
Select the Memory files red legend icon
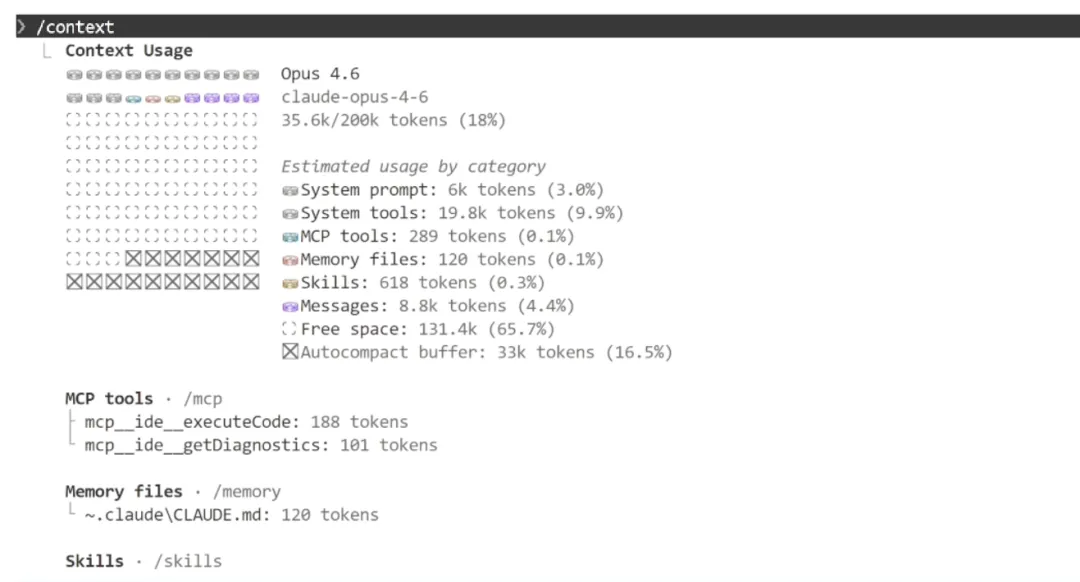coord(290,260)
